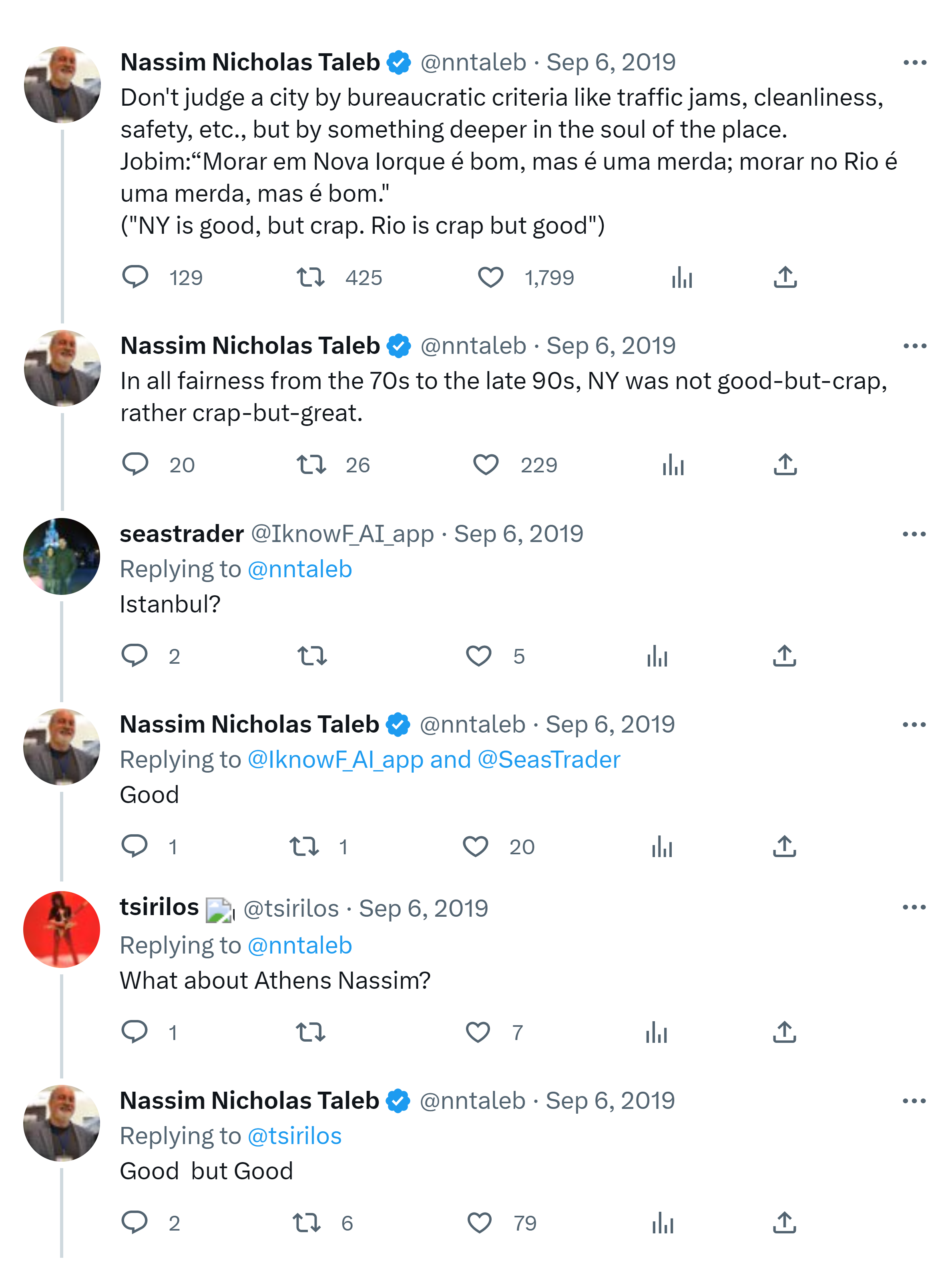952x1265 pixels.
Task: Open tsirilos's red profile picture
Action: coord(62,929)
